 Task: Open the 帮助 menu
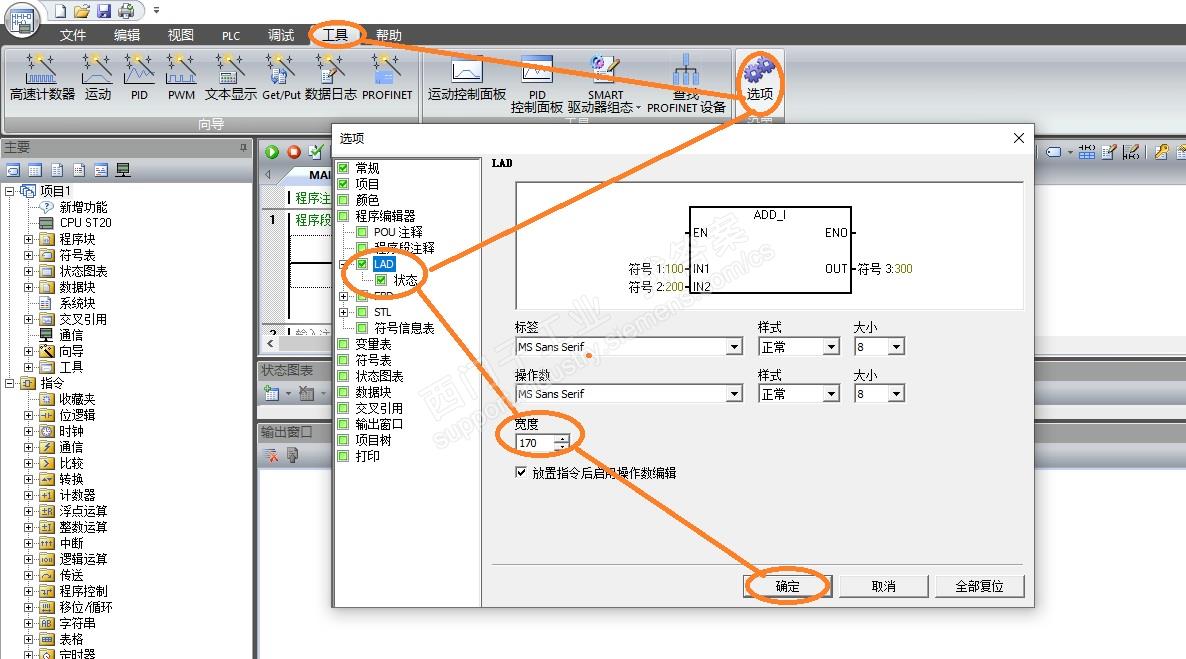point(389,35)
